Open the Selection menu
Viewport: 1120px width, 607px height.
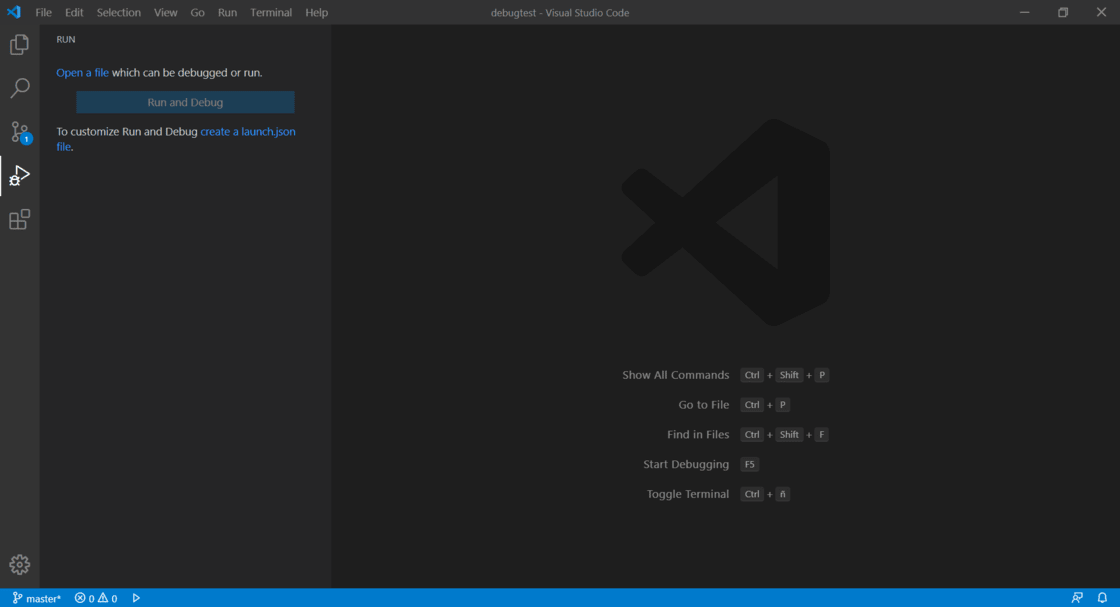(x=119, y=12)
